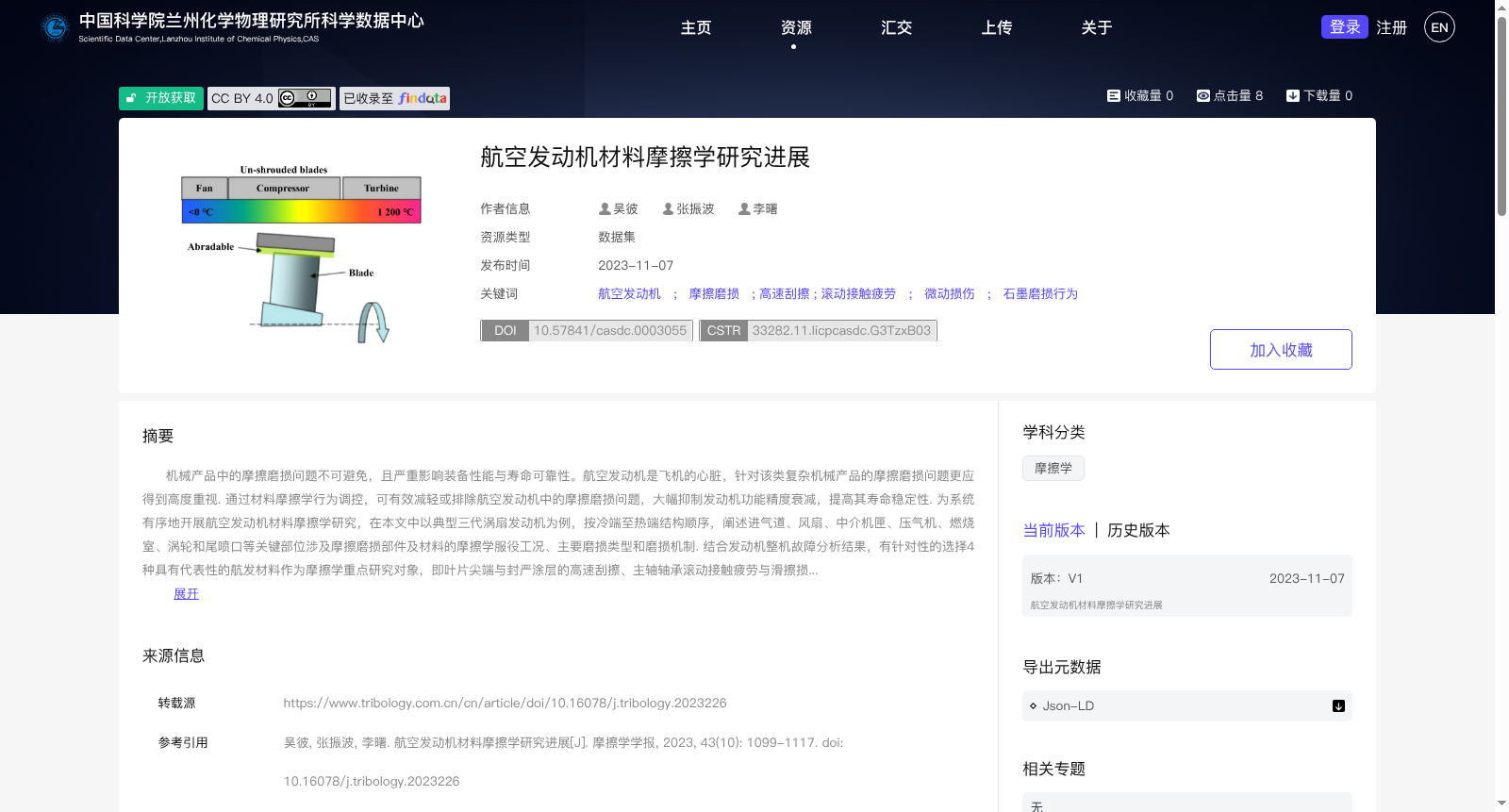1509x812 pixels.
Task: Open author link 吴彼
Action: (x=625, y=208)
